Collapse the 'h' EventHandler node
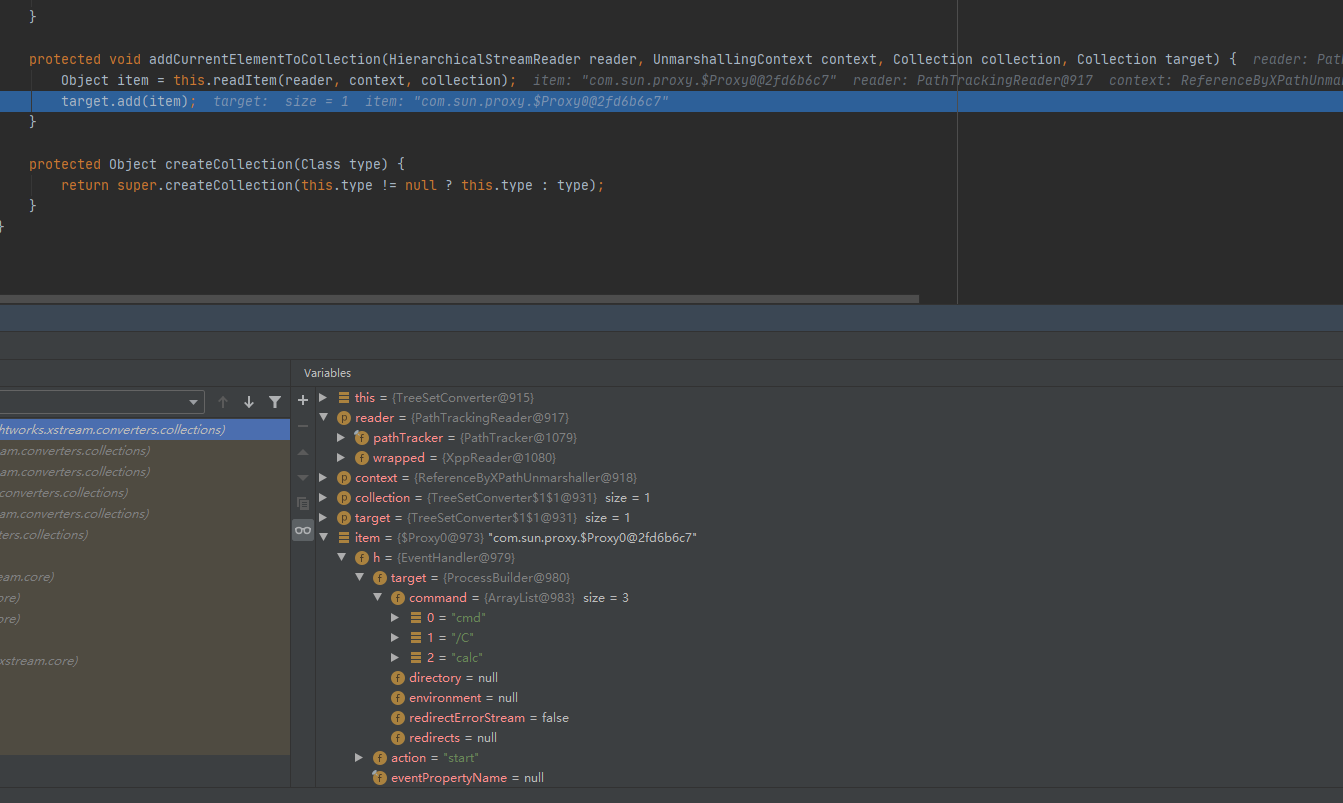The width and height of the screenshot is (1343, 803). (341, 557)
